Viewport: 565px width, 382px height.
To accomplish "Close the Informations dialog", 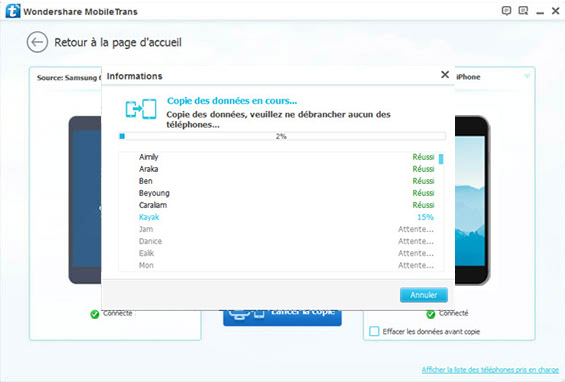I will (445, 75).
